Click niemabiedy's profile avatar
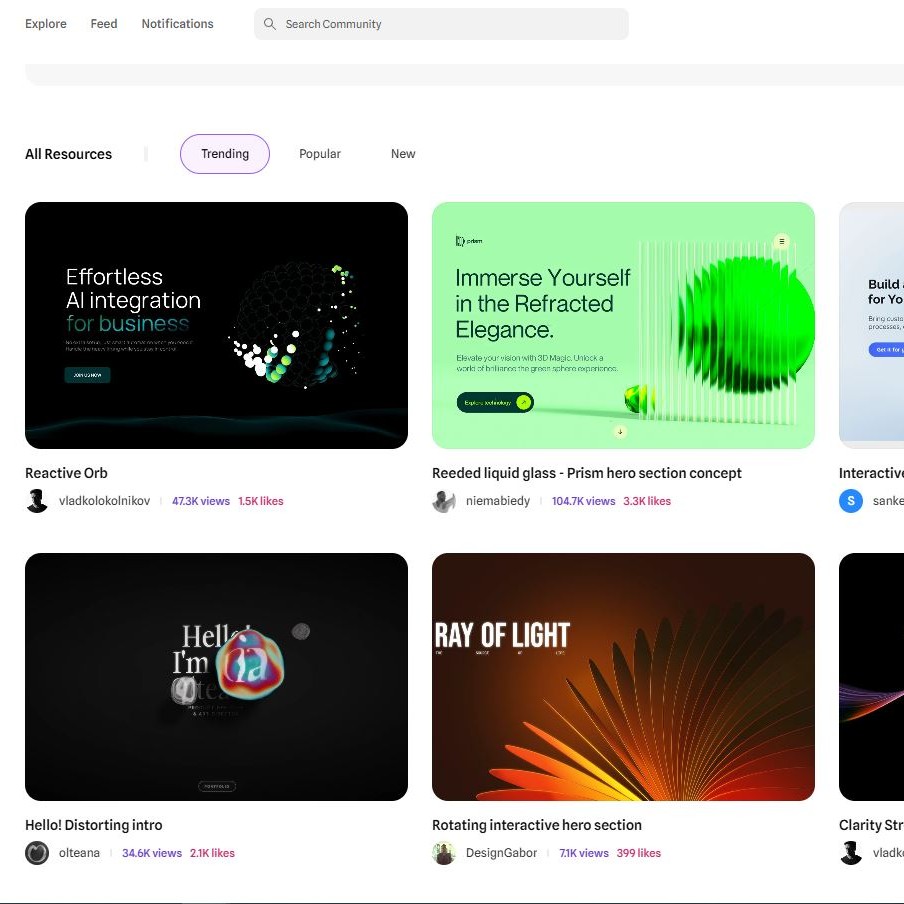 [x=444, y=501]
